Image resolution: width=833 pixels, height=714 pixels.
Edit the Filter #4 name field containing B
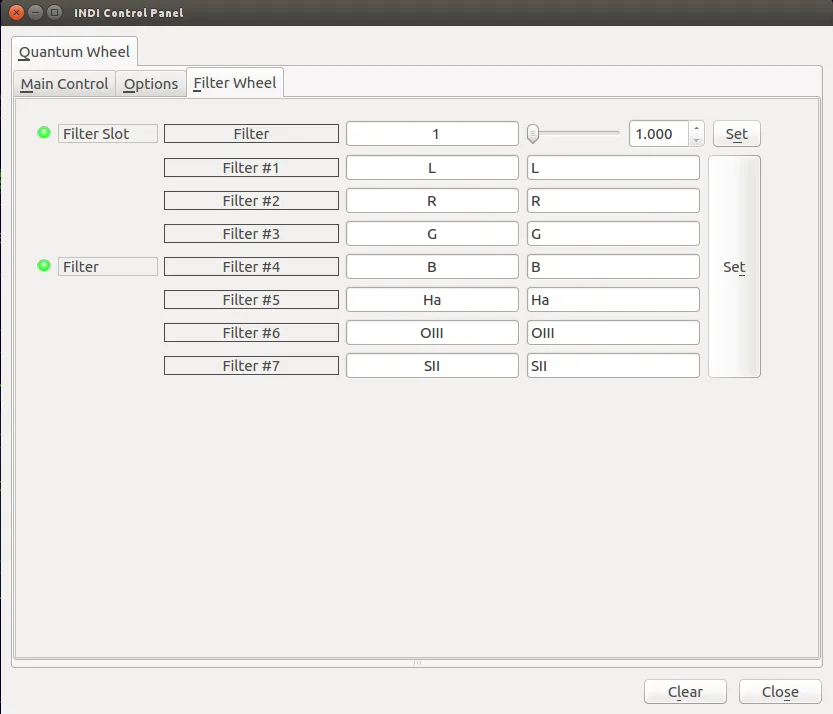click(613, 267)
